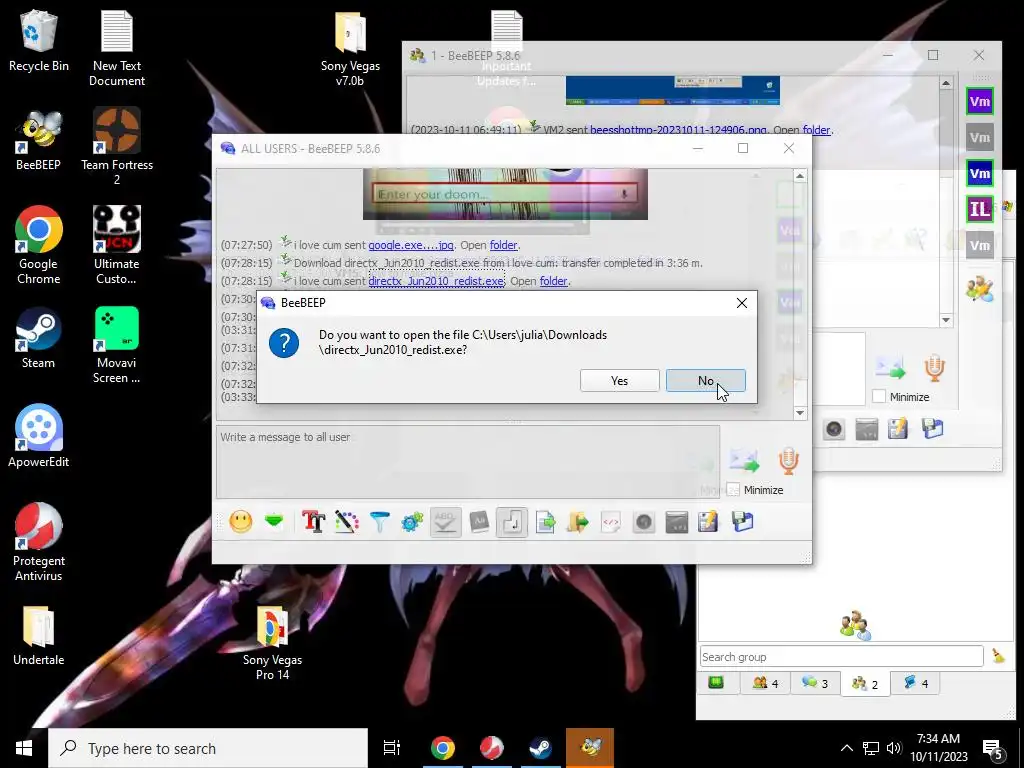Click the microphone icon in the '1 - BeeBEEP' window
The image size is (1024, 768).
click(x=935, y=368)
